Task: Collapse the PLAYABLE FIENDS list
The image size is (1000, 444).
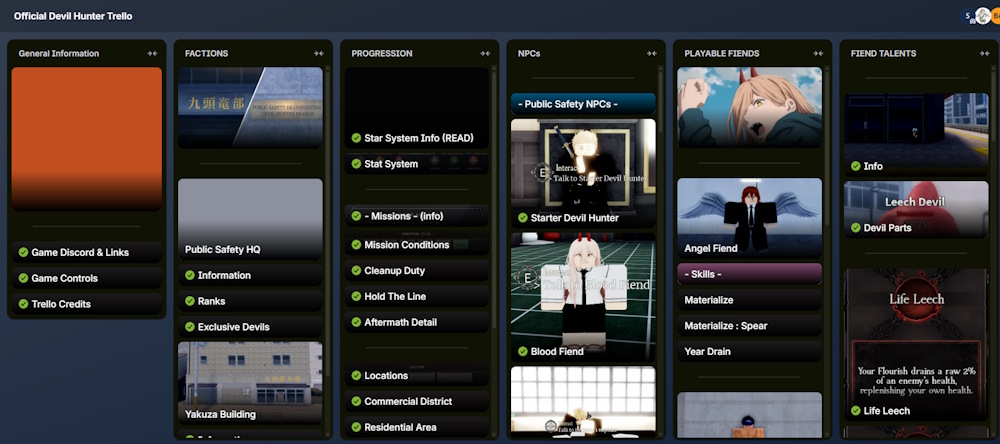Action: 818,54
